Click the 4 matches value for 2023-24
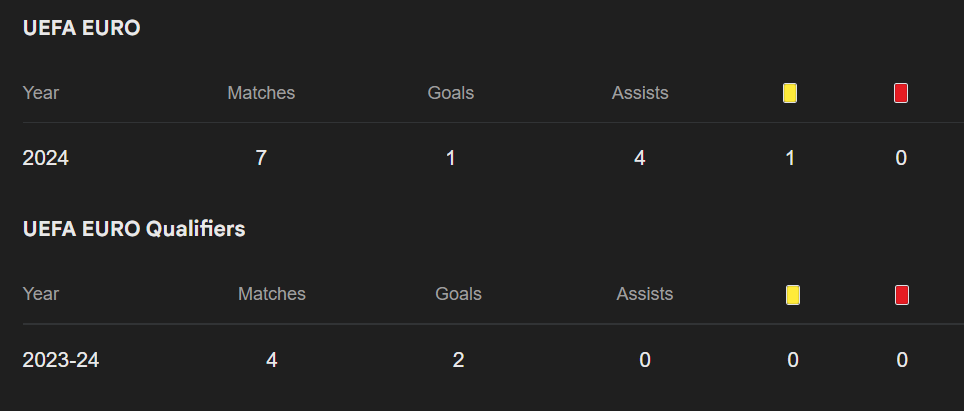964x411 pixels. click(x=272, y=360)
